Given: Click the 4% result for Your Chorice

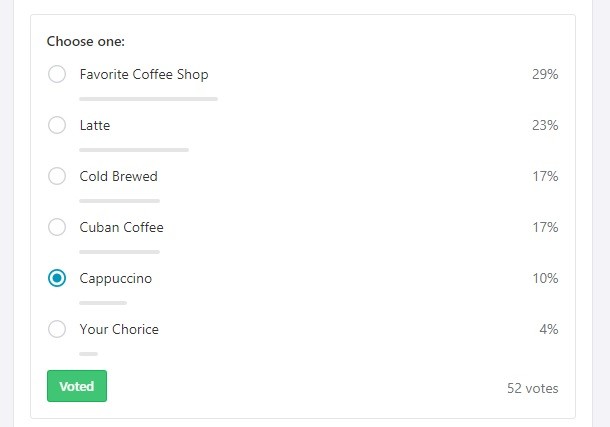Looking at the screenshot, I should tap(549, 329).
